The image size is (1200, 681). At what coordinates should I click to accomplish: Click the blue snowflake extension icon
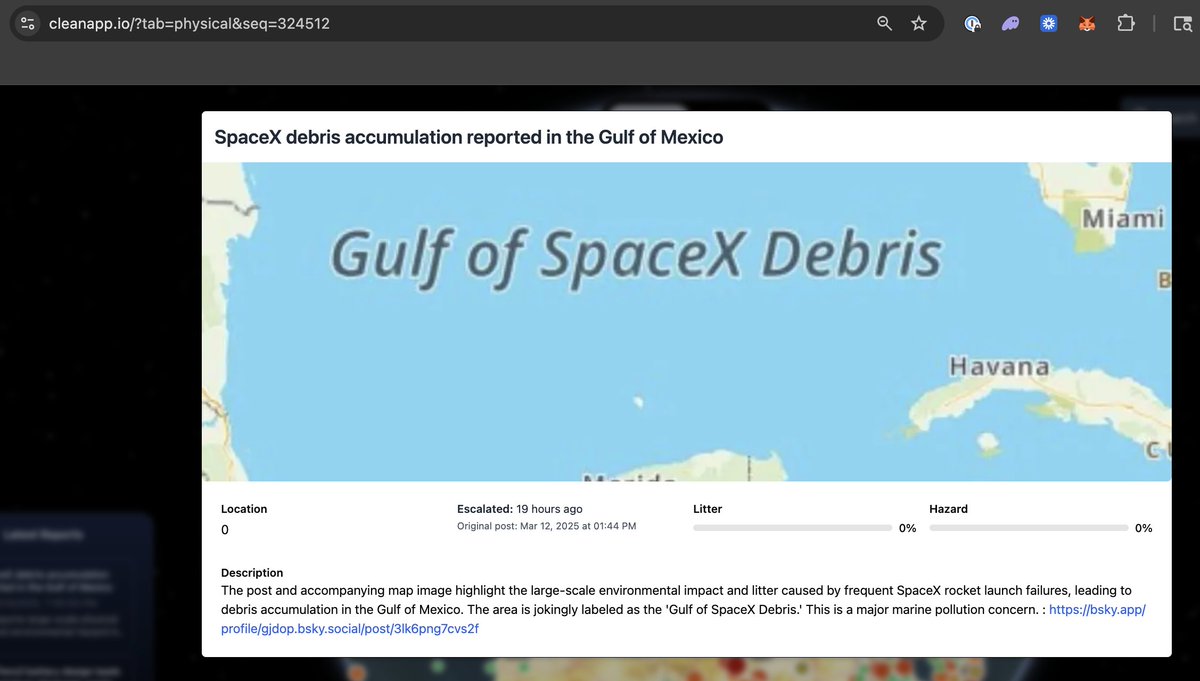click(1048, 23)
